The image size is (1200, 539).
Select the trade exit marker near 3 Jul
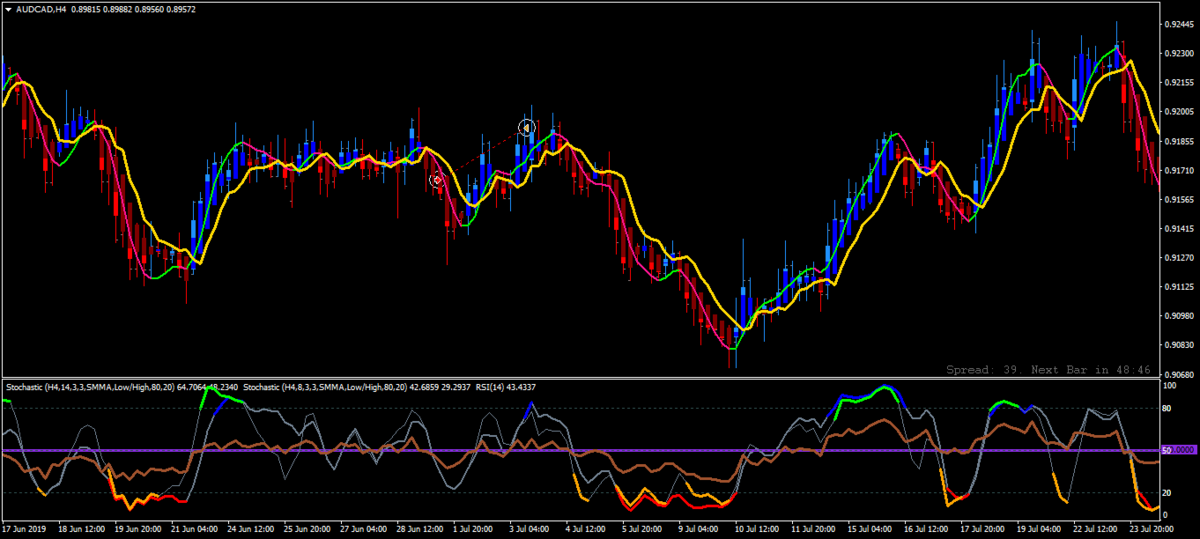[527, 128]
